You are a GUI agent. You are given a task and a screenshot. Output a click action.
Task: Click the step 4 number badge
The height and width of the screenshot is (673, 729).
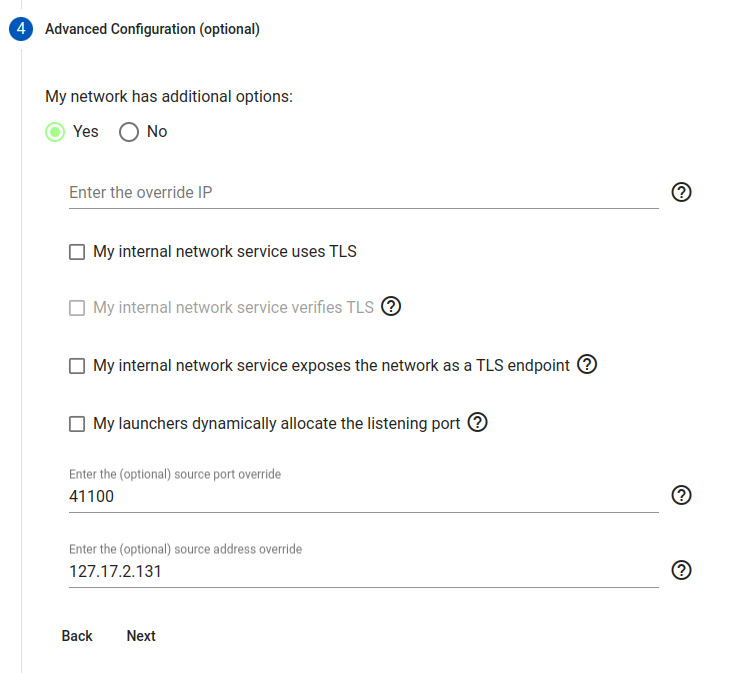pos(21,29)
